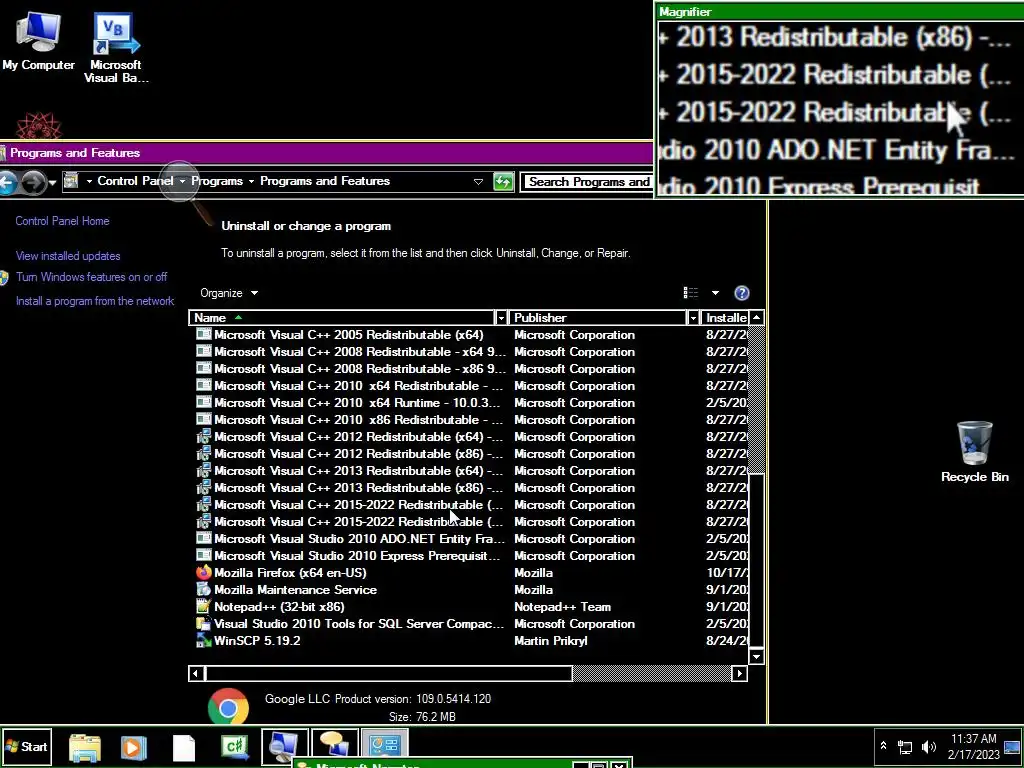Image resolution: width=1024 pixels, height=768 pixels.
Task: Click the Programs breadcrumb segment
Action: coord(217,181)
